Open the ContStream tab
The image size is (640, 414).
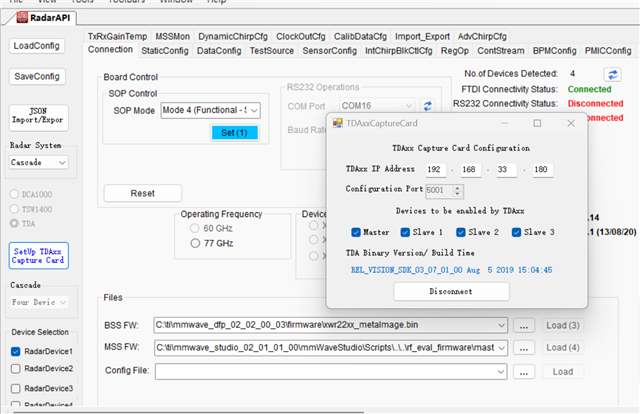point(501,51)
